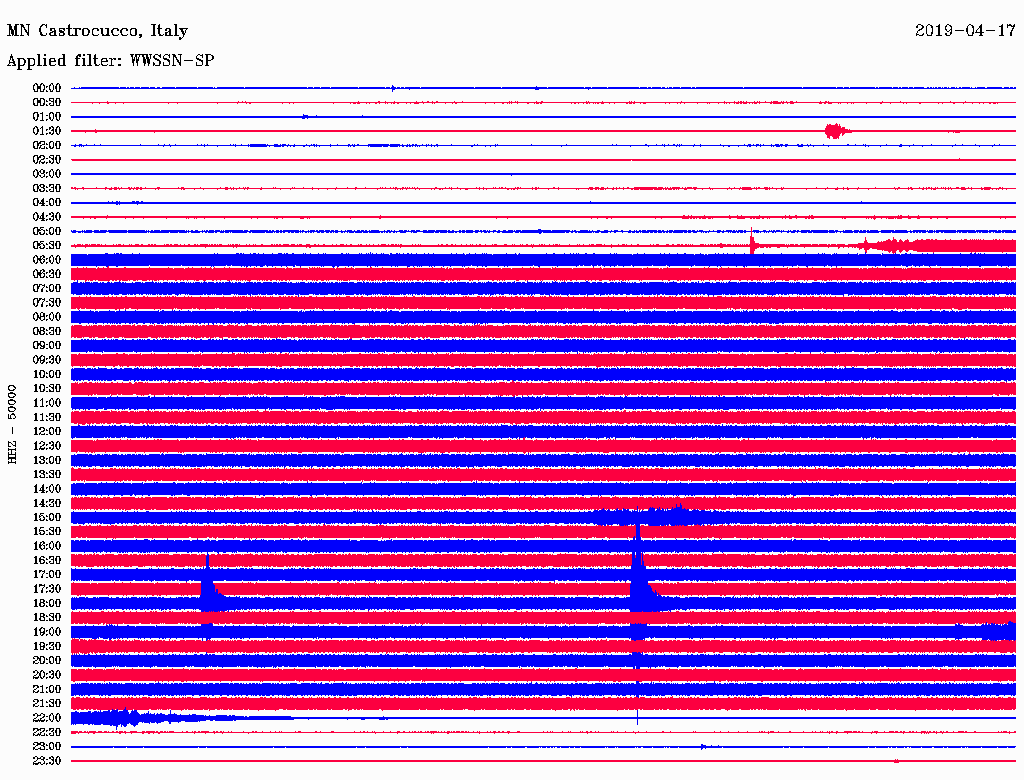The image size is (1024, 780).
Task: Click the 17:00 time label
Action: 47,574
